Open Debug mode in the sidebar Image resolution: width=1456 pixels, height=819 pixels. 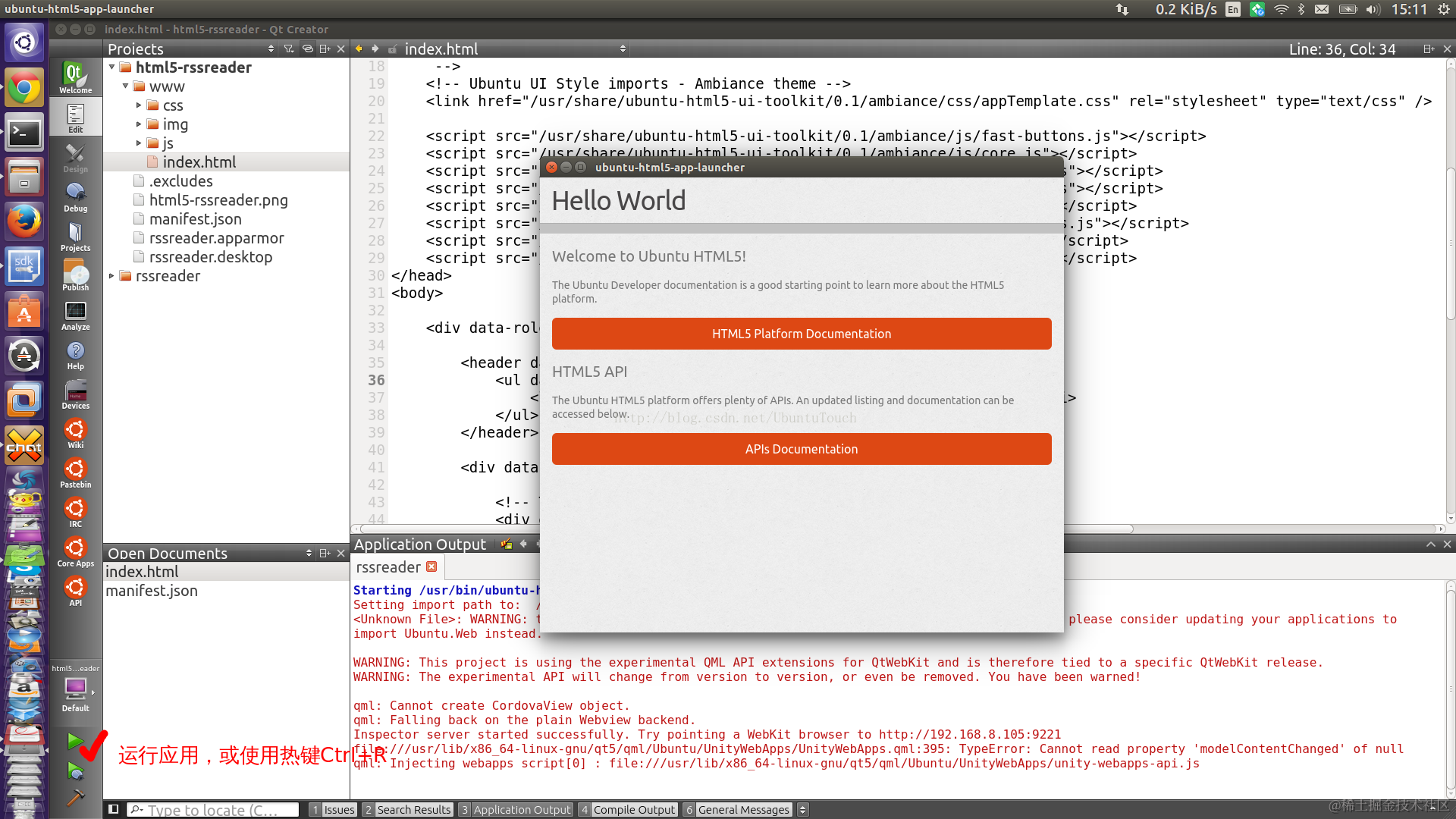pos(75,197)
